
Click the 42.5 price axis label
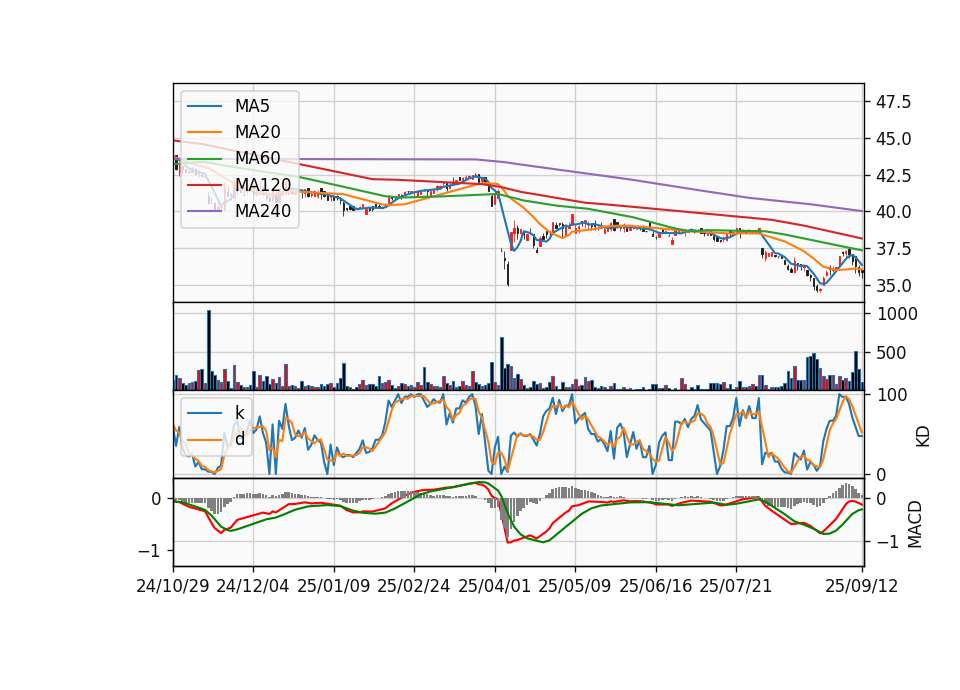893,176
